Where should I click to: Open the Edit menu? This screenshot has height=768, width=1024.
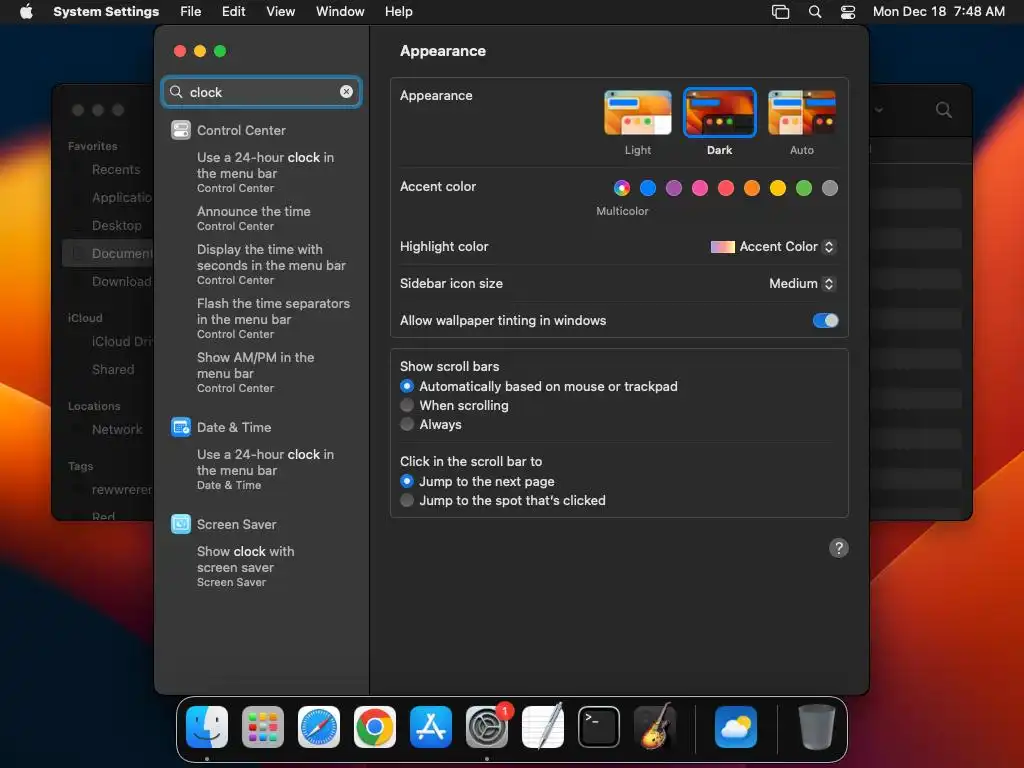pyautogui.click(x=233, y=11)
